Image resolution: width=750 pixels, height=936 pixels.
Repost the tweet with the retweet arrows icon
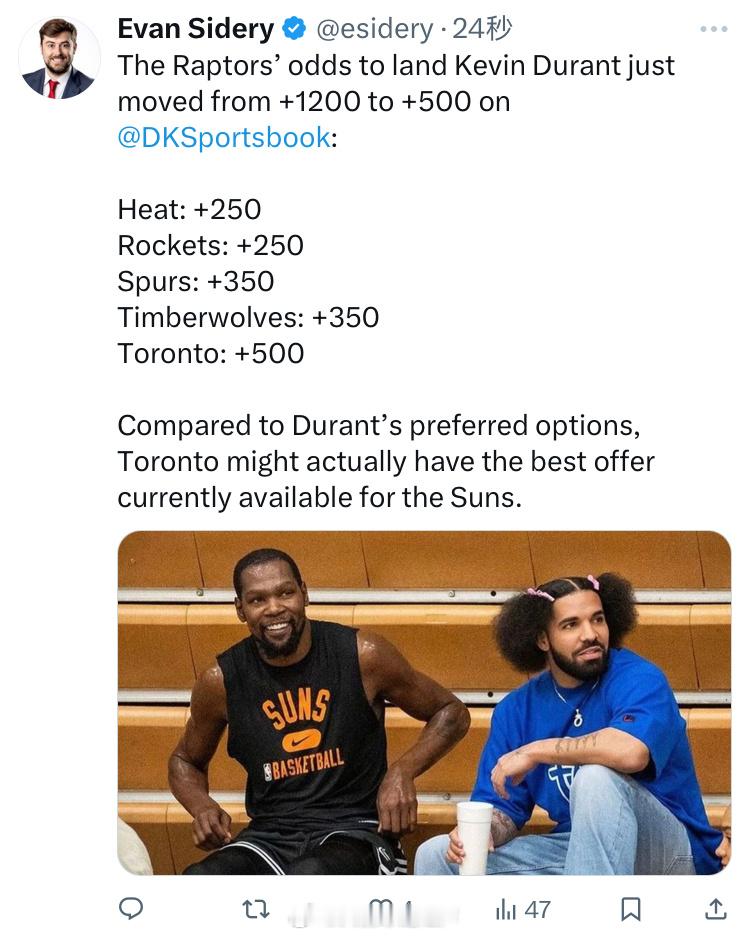pos(256,909)
